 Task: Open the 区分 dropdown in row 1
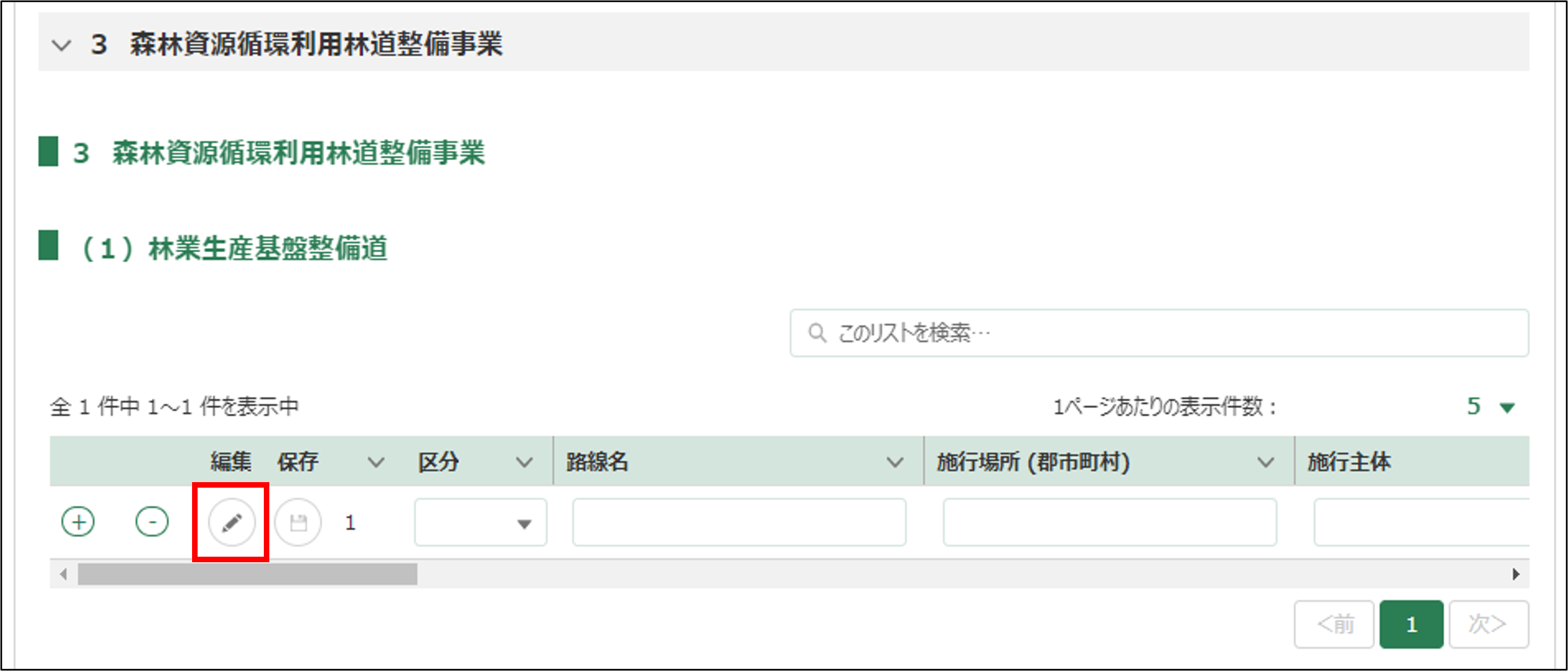pos(480,522)
